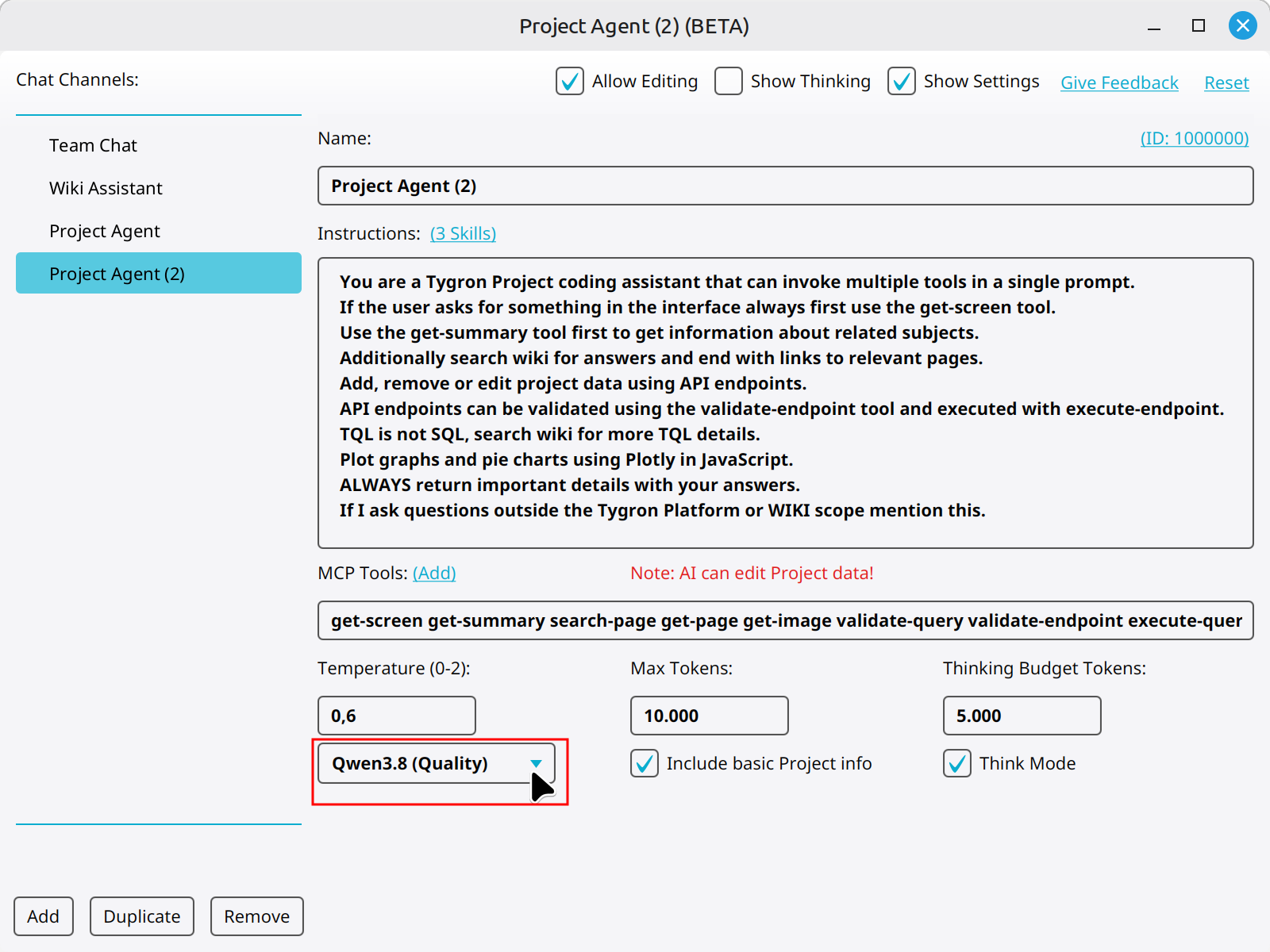The height and width of the screenshot is (952, 1270).
Task: Toggle the Allow Editing checkbox
Action: point(570,81)
